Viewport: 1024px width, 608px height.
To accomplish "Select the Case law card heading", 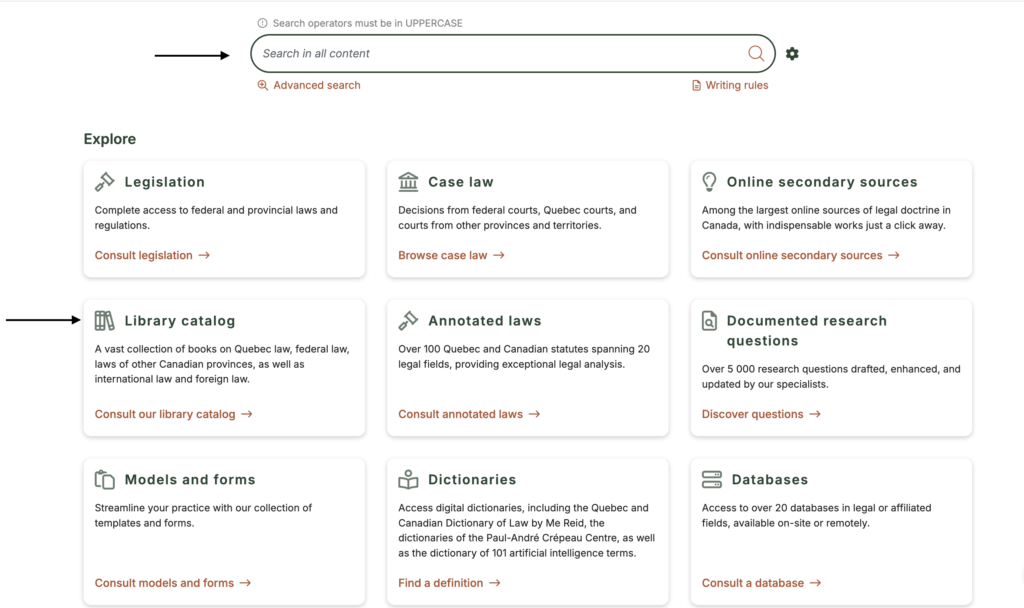I will (461, 182).
